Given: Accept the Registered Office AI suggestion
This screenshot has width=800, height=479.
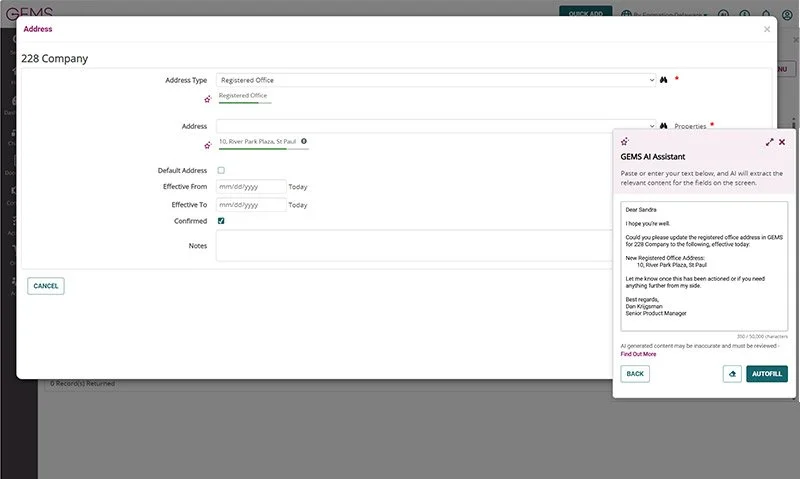Looking at the screenshot, I should [x=245, y=97].
